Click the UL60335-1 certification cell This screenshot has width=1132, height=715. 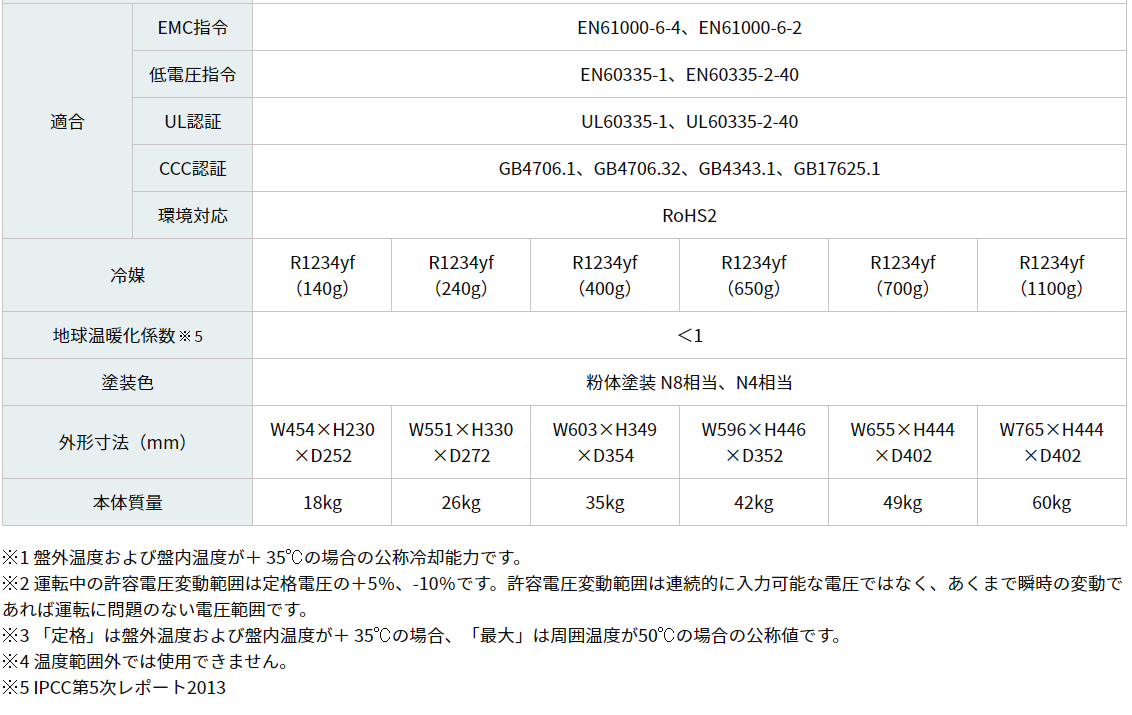pyautogui.click(x=689, y=122)
